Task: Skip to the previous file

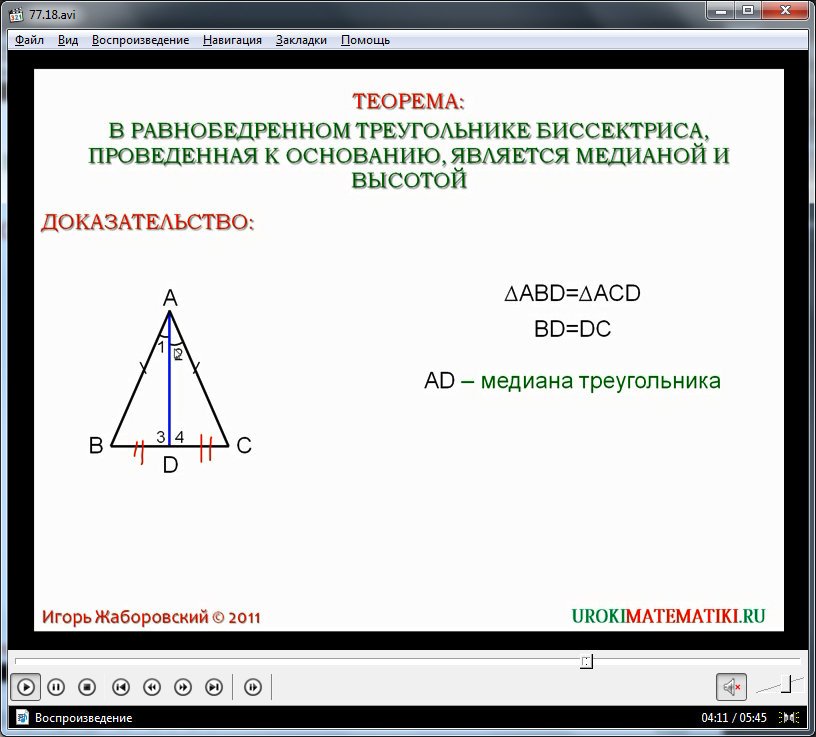Action: coord(121,687)
